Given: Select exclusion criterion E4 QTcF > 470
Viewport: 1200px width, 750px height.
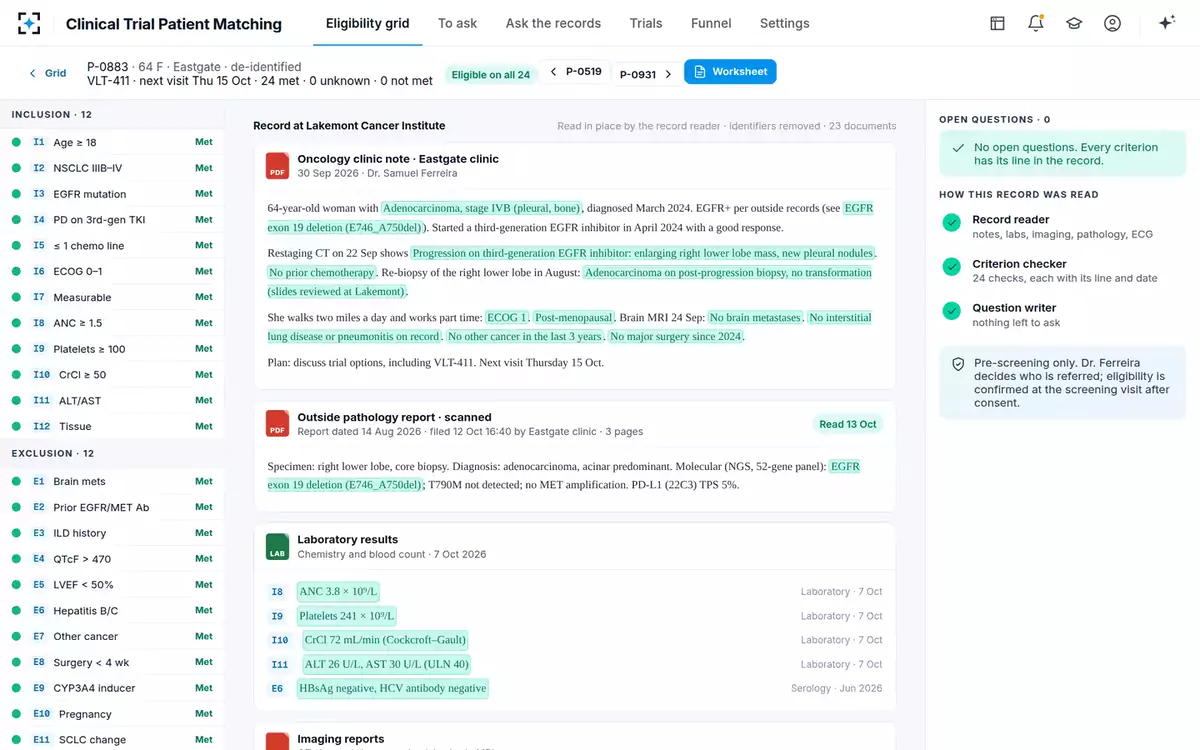Looking at the screenshot, I should tap(112, 559).
